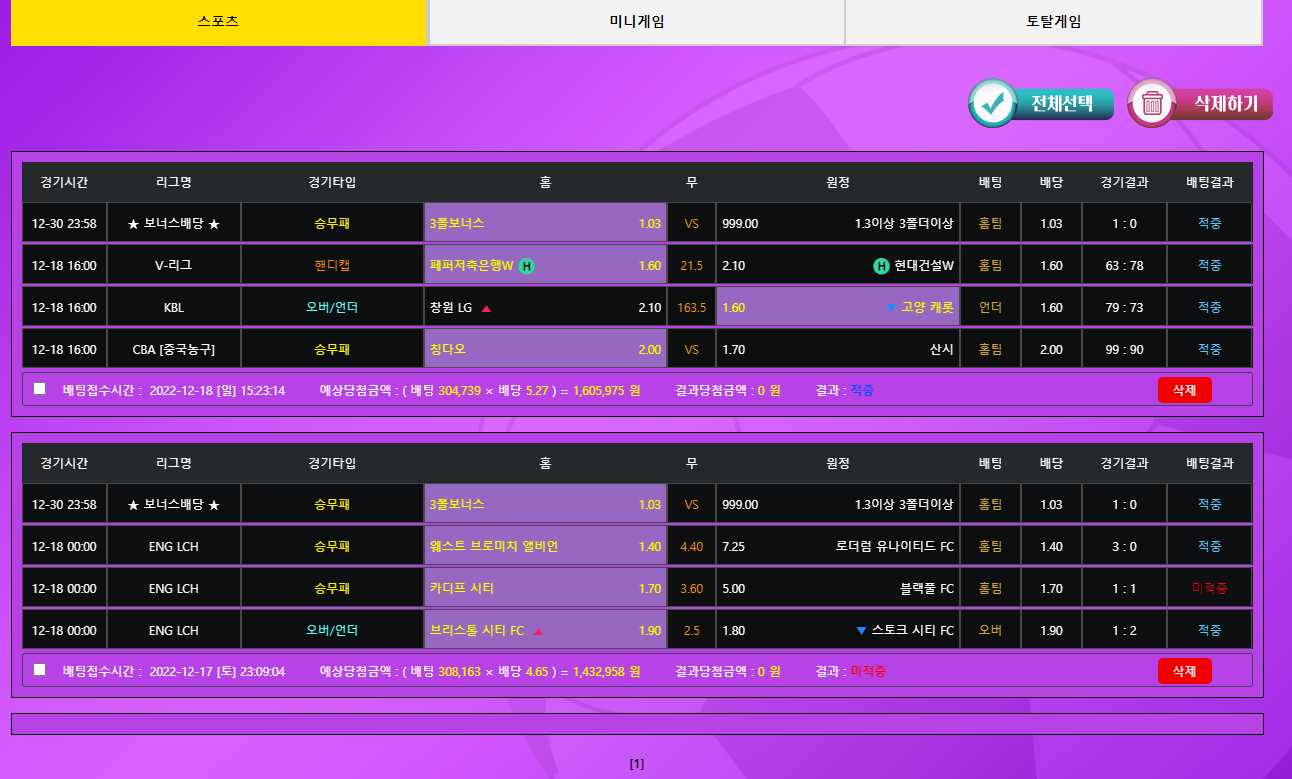
Task: Click red up arrow beside 브리스톨 시티 FC
Action: point(538,631)
